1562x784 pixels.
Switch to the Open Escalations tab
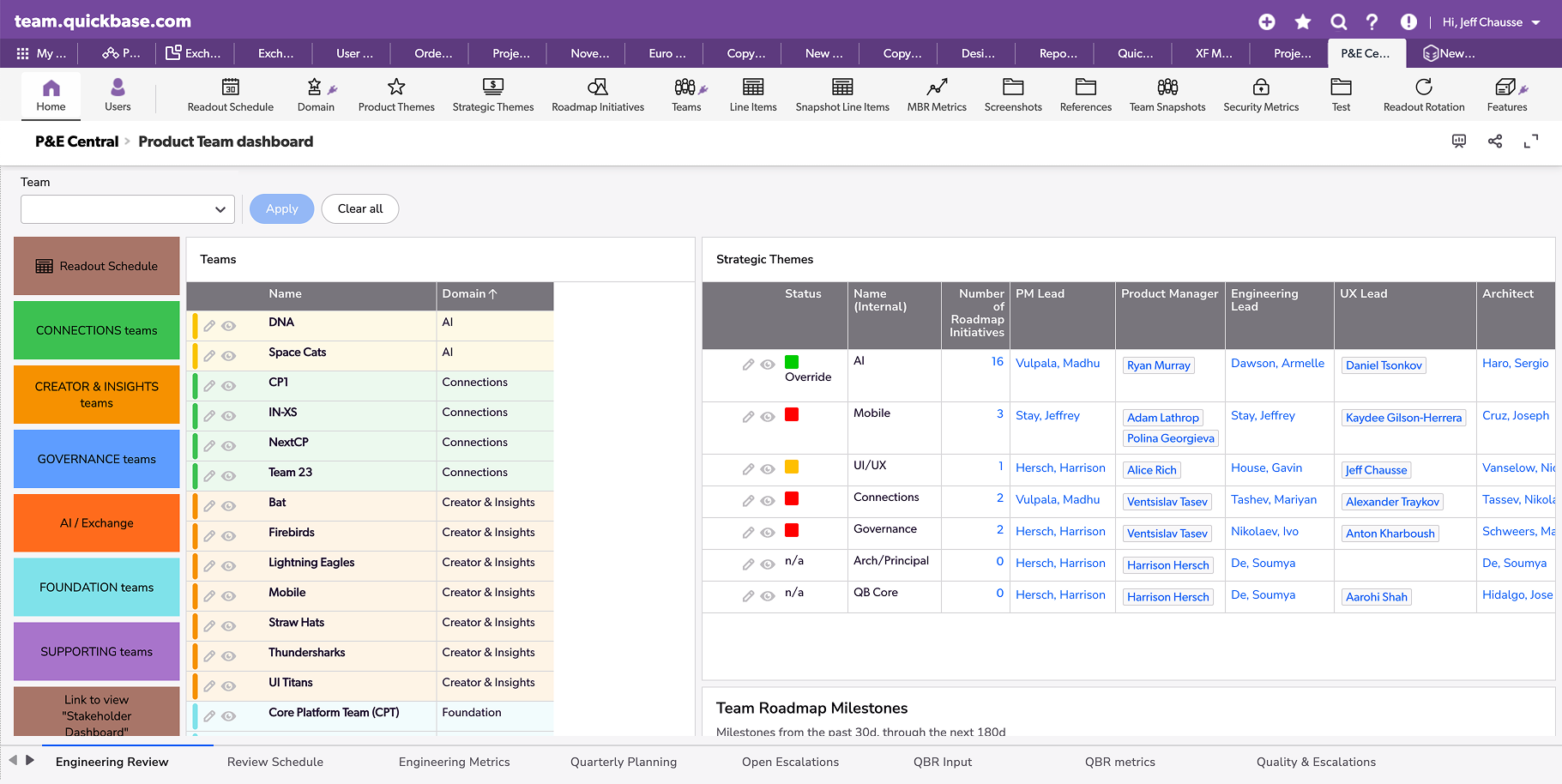pyautogui.click(x=791, y=762)
